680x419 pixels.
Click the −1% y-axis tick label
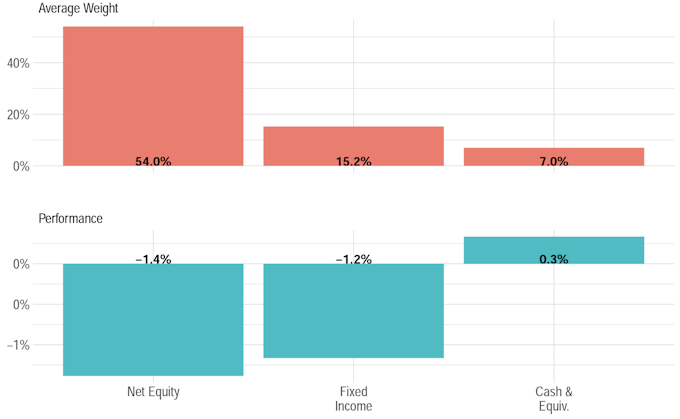(18, 346)
